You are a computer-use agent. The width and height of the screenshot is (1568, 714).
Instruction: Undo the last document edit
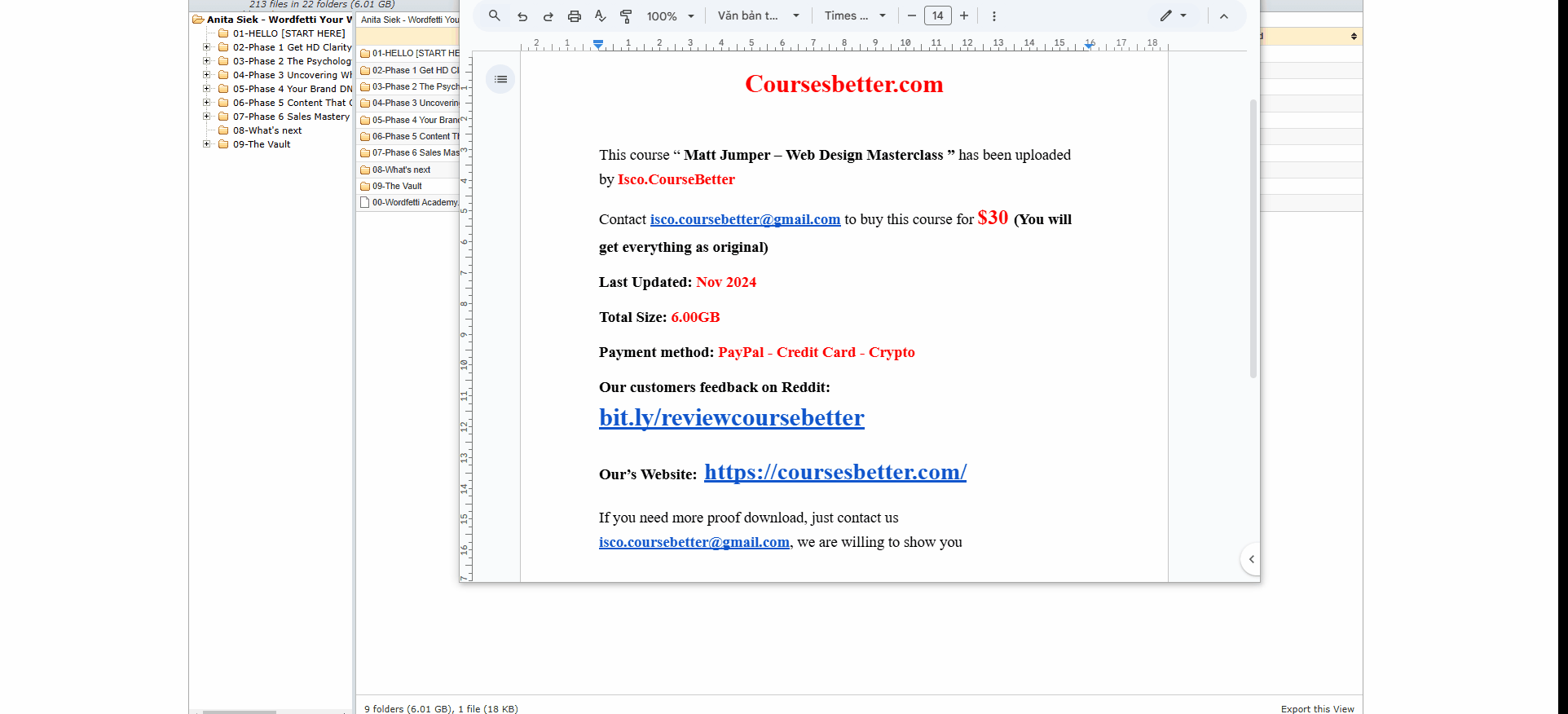(x=522, y=16)
